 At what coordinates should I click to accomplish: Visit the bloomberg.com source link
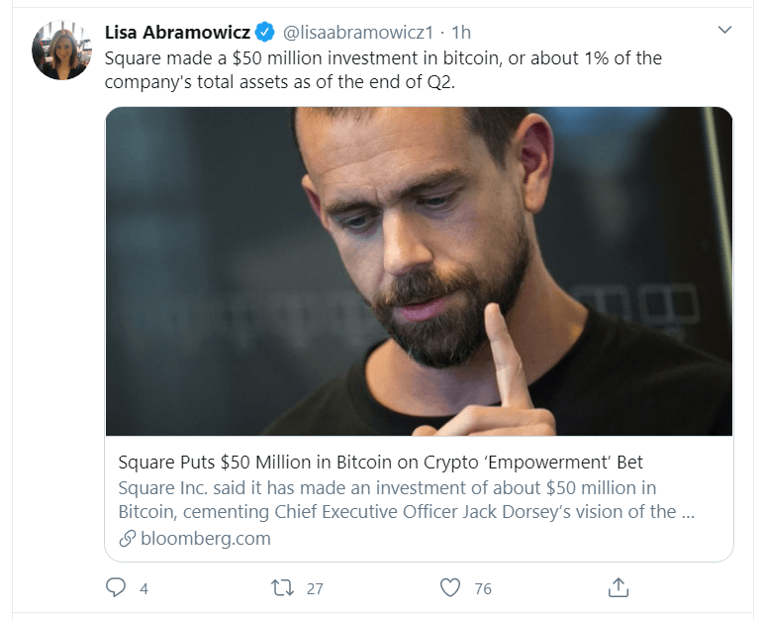[x=205, y=538]
